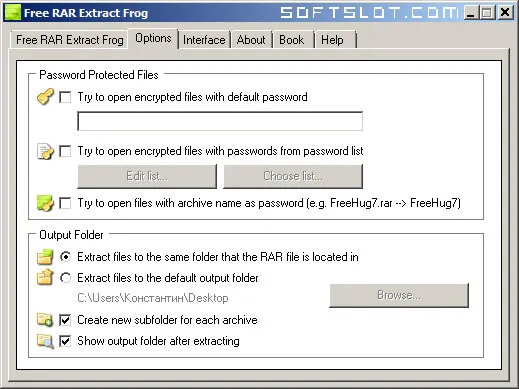Image resolution: width=519 pixels, height=389 pixels.
Task: Toggle archive name as password checkbox
Action: [x=65, y=203]
